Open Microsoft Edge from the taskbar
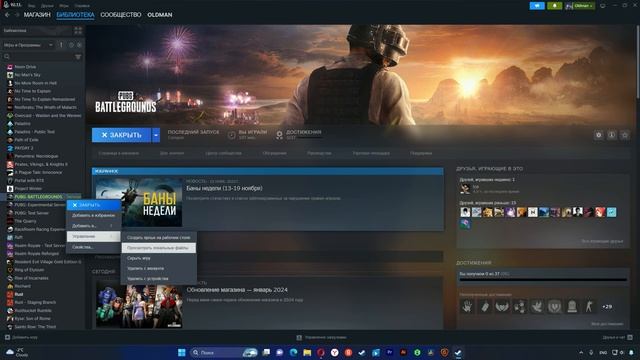640x360 pixels. (293, 352)
